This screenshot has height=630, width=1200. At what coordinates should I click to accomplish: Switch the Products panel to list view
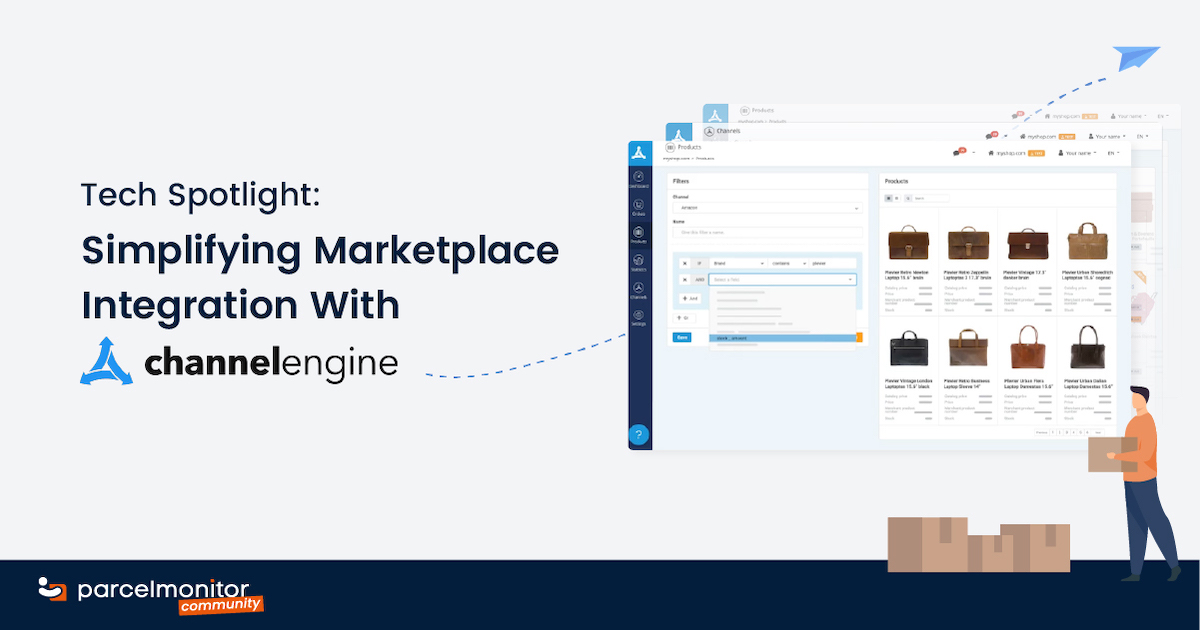897,198
